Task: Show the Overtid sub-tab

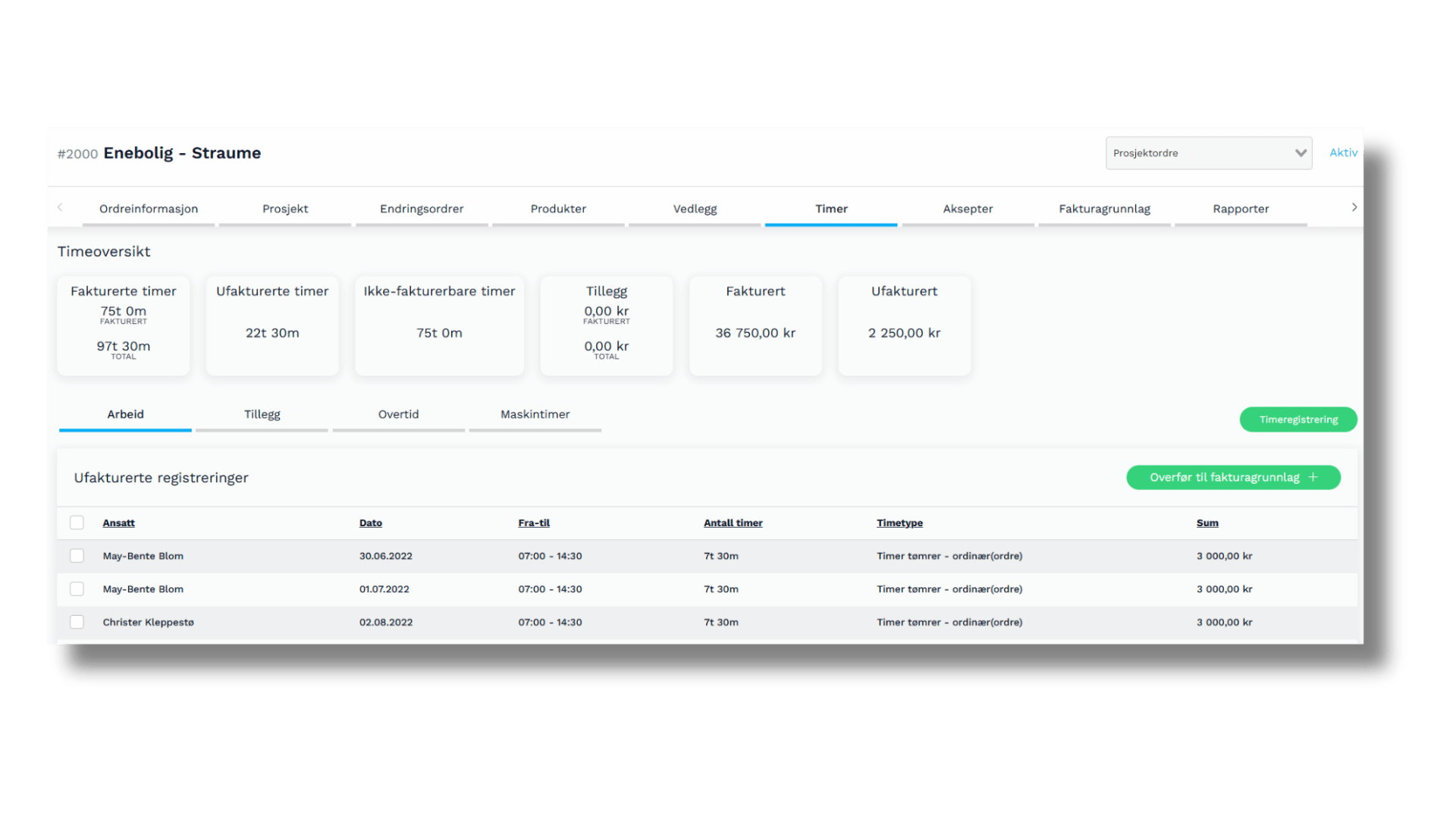Action: point(398,414)
